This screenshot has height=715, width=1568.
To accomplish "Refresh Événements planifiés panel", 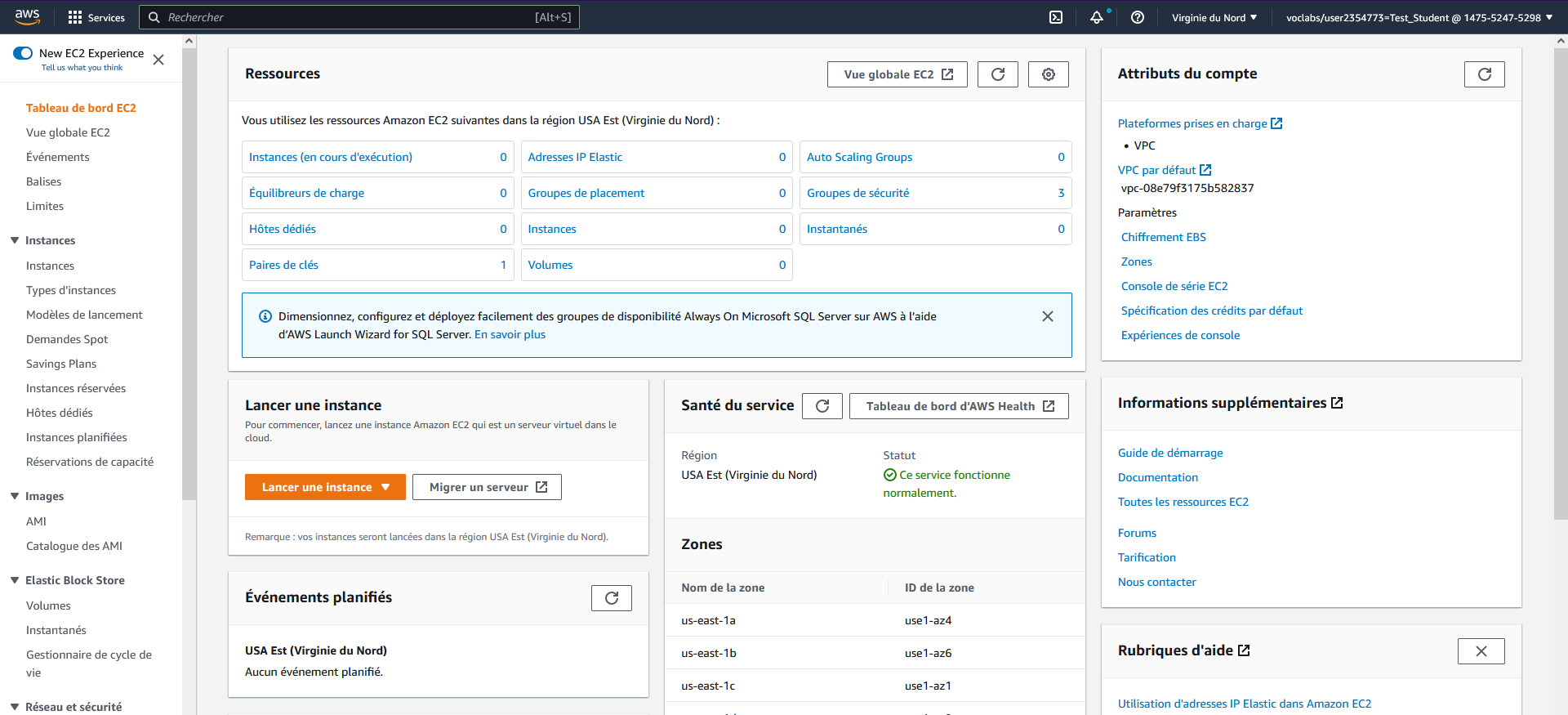I will (612, 598).
